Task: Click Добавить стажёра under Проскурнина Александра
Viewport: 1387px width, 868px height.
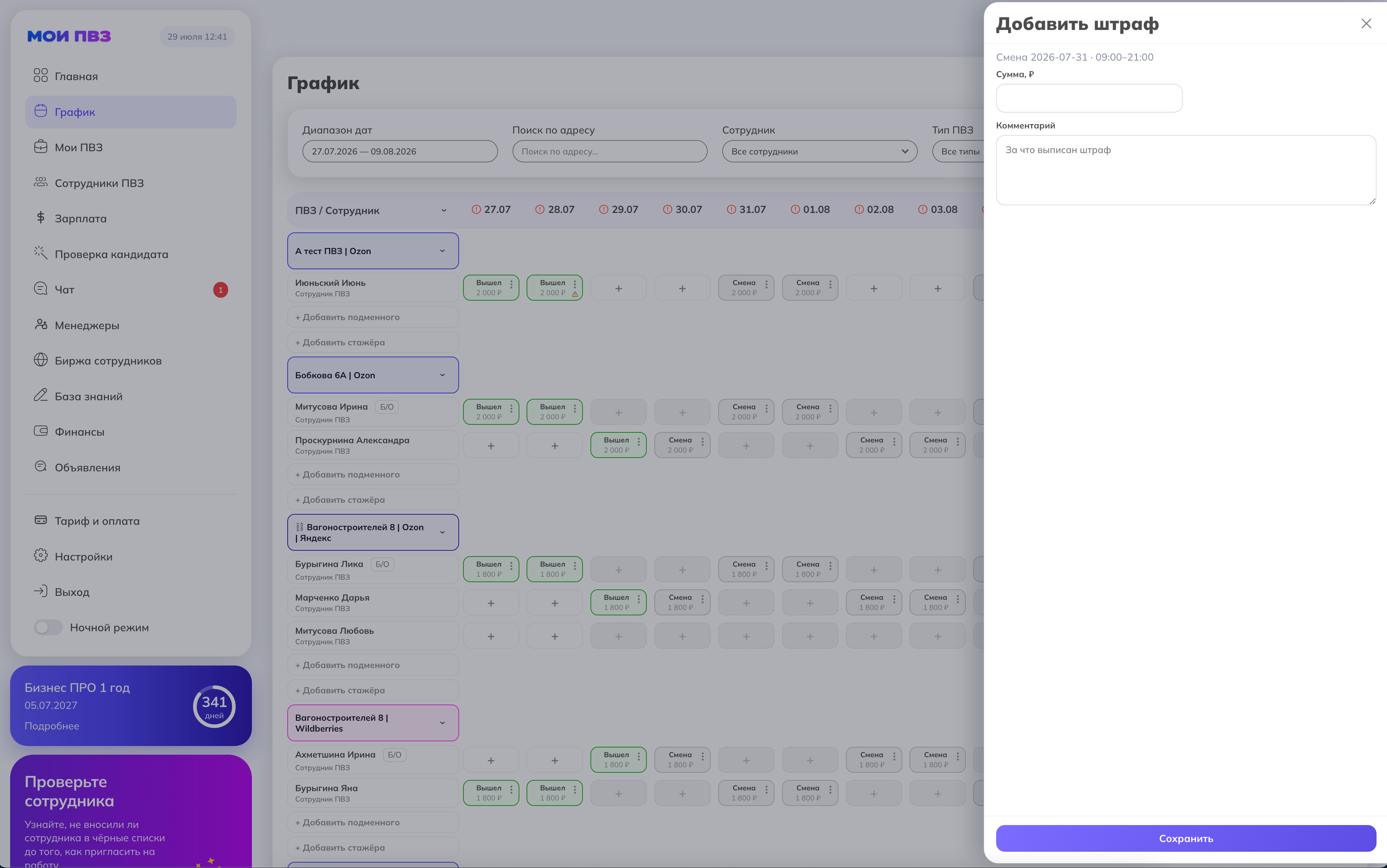Action: click(372, 500)
